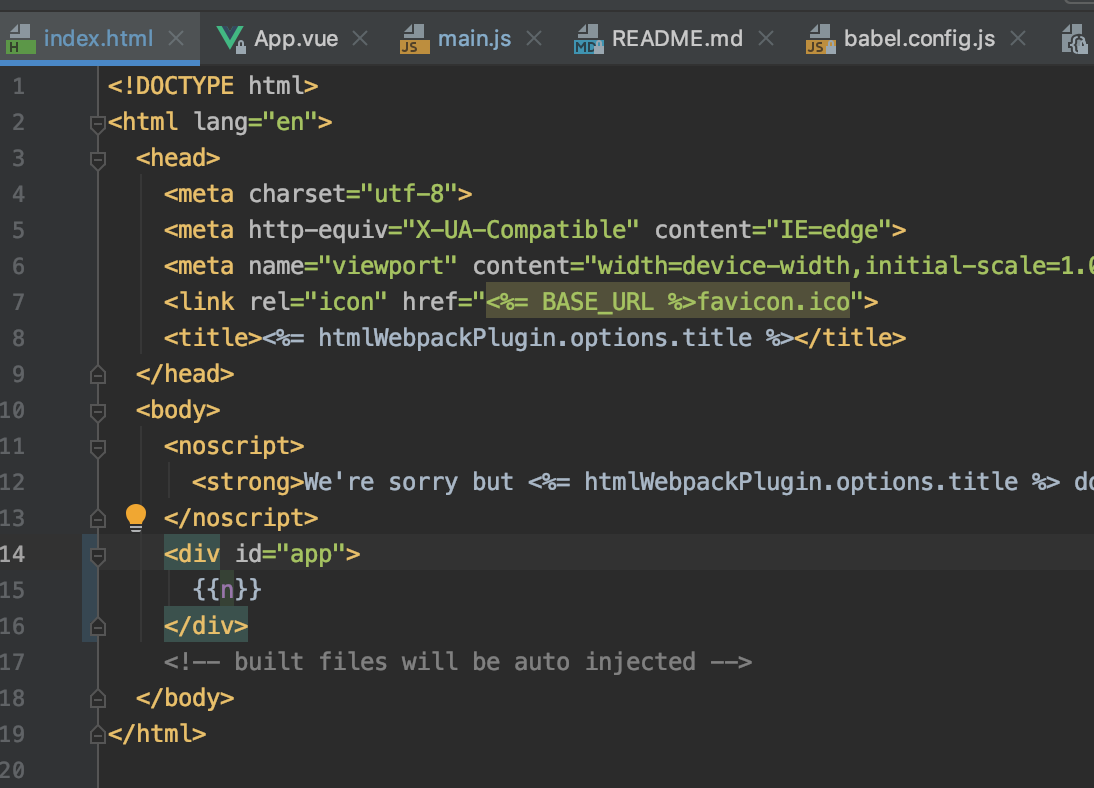The width and height of the screenshot is (1094, 788).
Task: Click the opening <body> tag
Action: pyautogui.click(x=178, y=410)
